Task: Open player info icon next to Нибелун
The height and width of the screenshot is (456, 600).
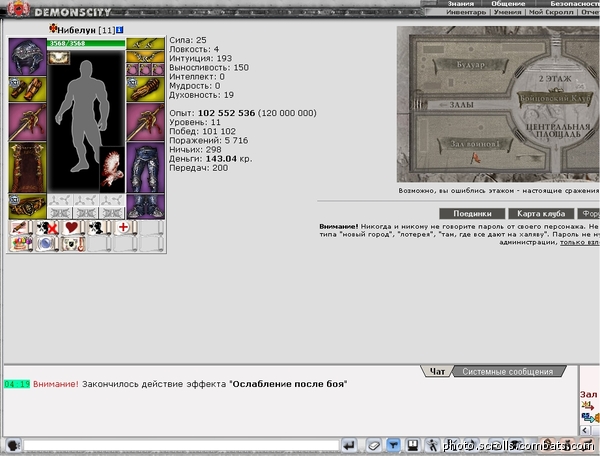Action: pos(120,29)
